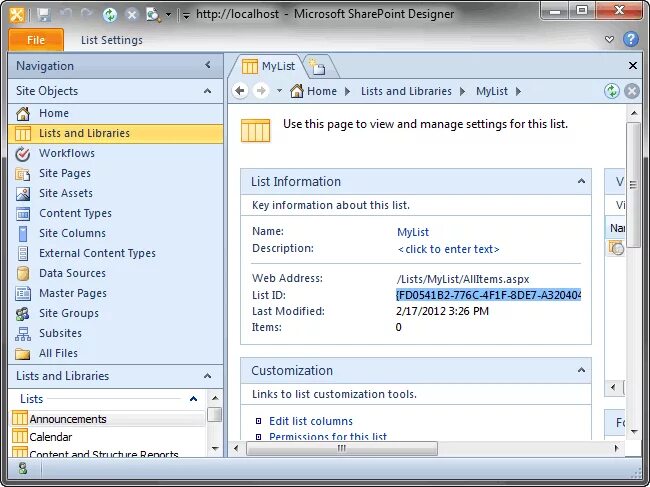Click the Stop icon in quick access toolbar
650x487 pixels.
(x=132, y=15)
